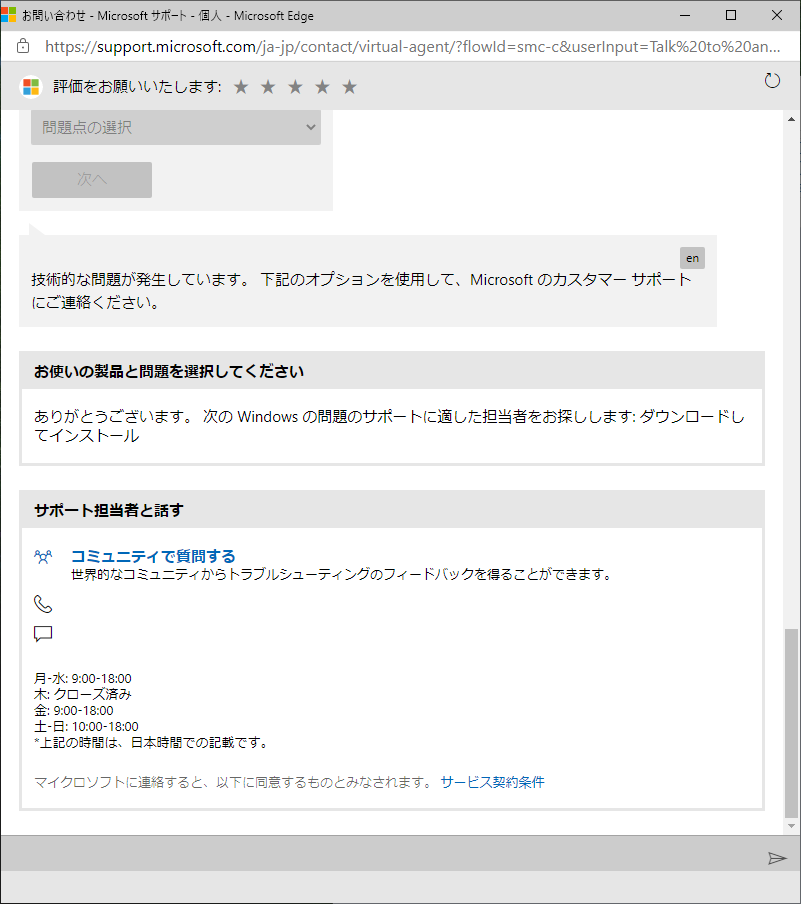Click the refresh conversation icon
801x904 pixels.
coord(772,81)
